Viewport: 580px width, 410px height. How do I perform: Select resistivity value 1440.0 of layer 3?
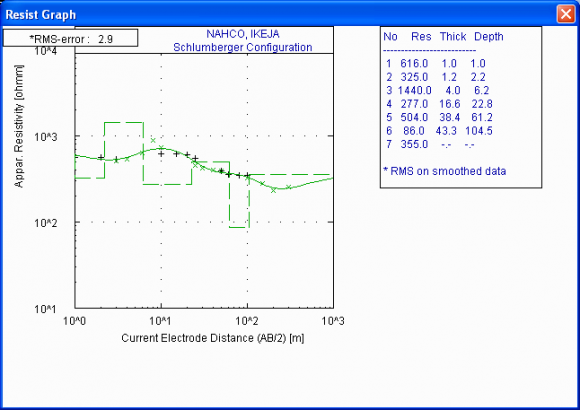coord(414,90)
